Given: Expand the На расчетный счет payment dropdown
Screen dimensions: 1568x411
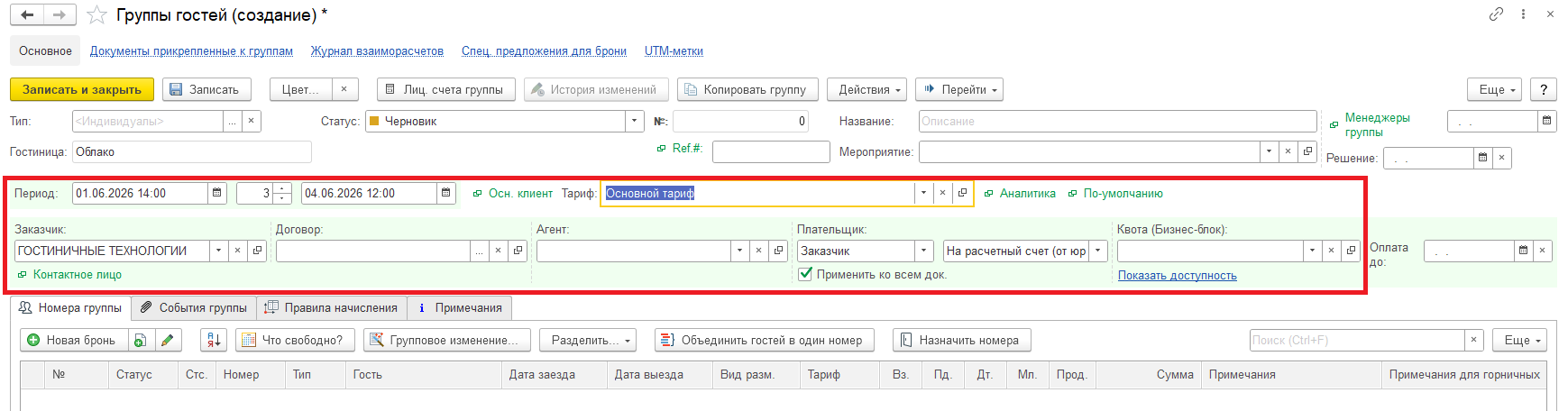Looking at the screenshot, I should (x=1098, y=251).
